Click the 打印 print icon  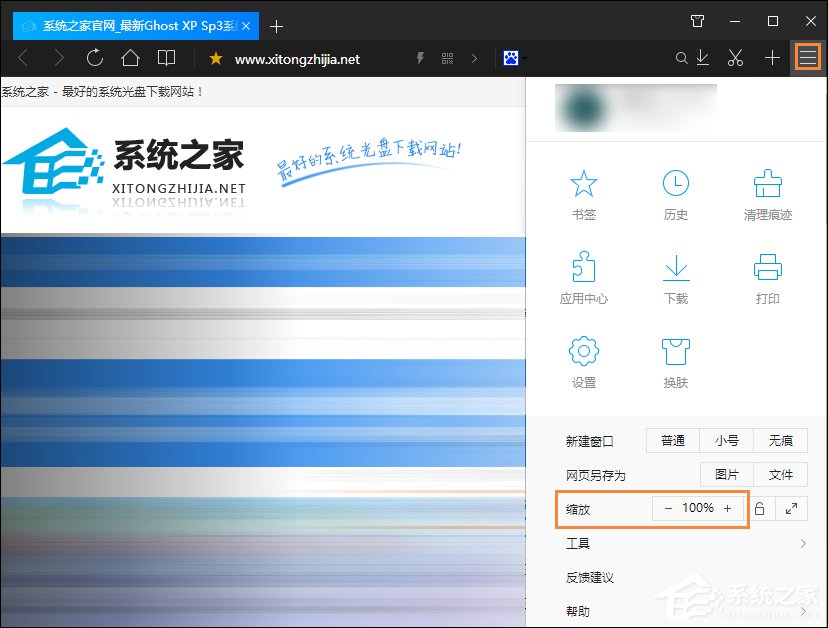click(x=767, y=278)
